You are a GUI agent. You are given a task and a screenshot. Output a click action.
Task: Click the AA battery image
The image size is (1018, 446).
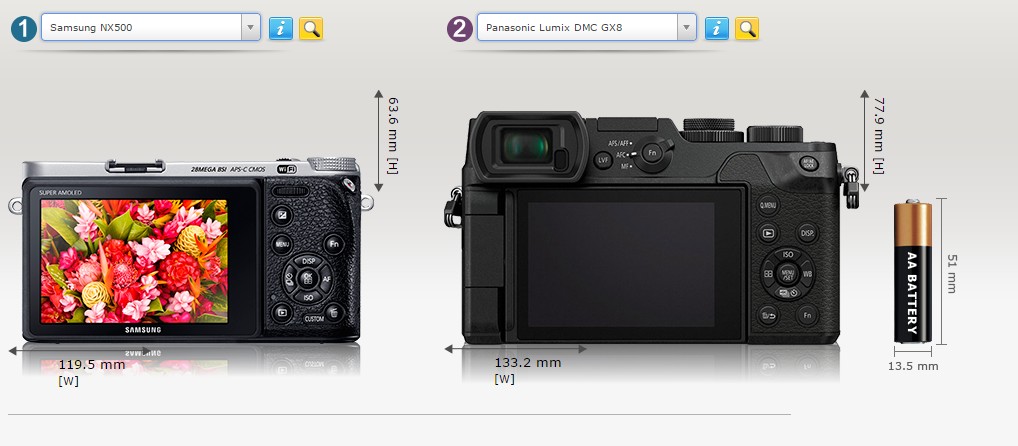(x=912, y=273)
